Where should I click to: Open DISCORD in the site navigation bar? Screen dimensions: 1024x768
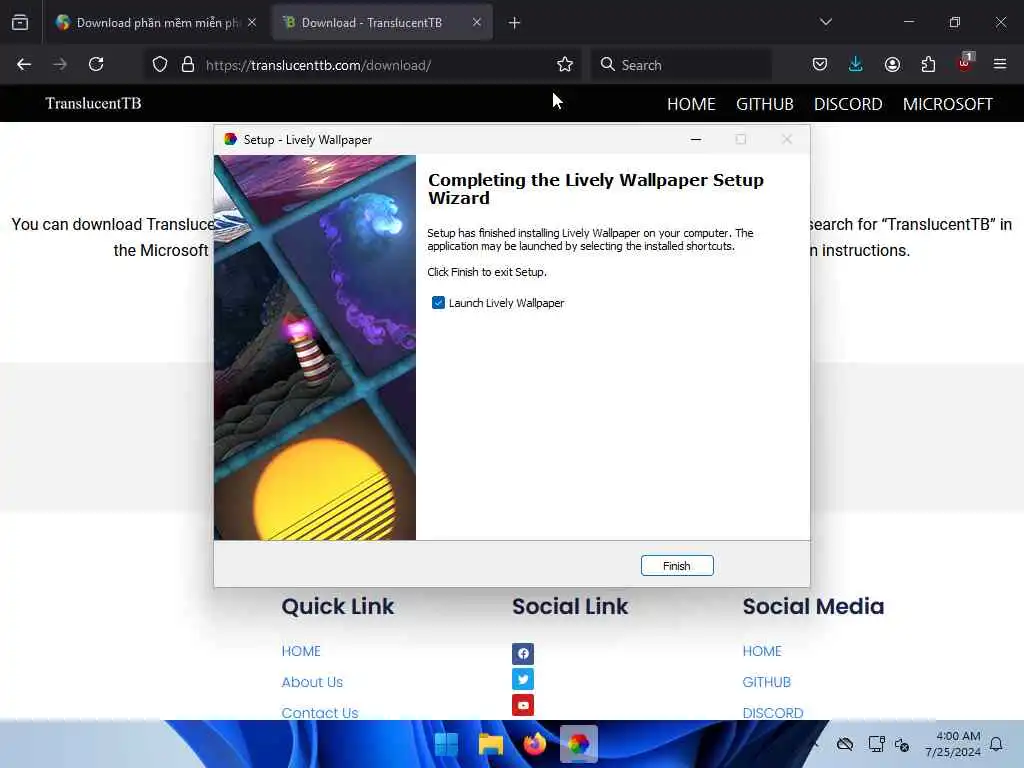pyautogui.click(x=848, y=104)
